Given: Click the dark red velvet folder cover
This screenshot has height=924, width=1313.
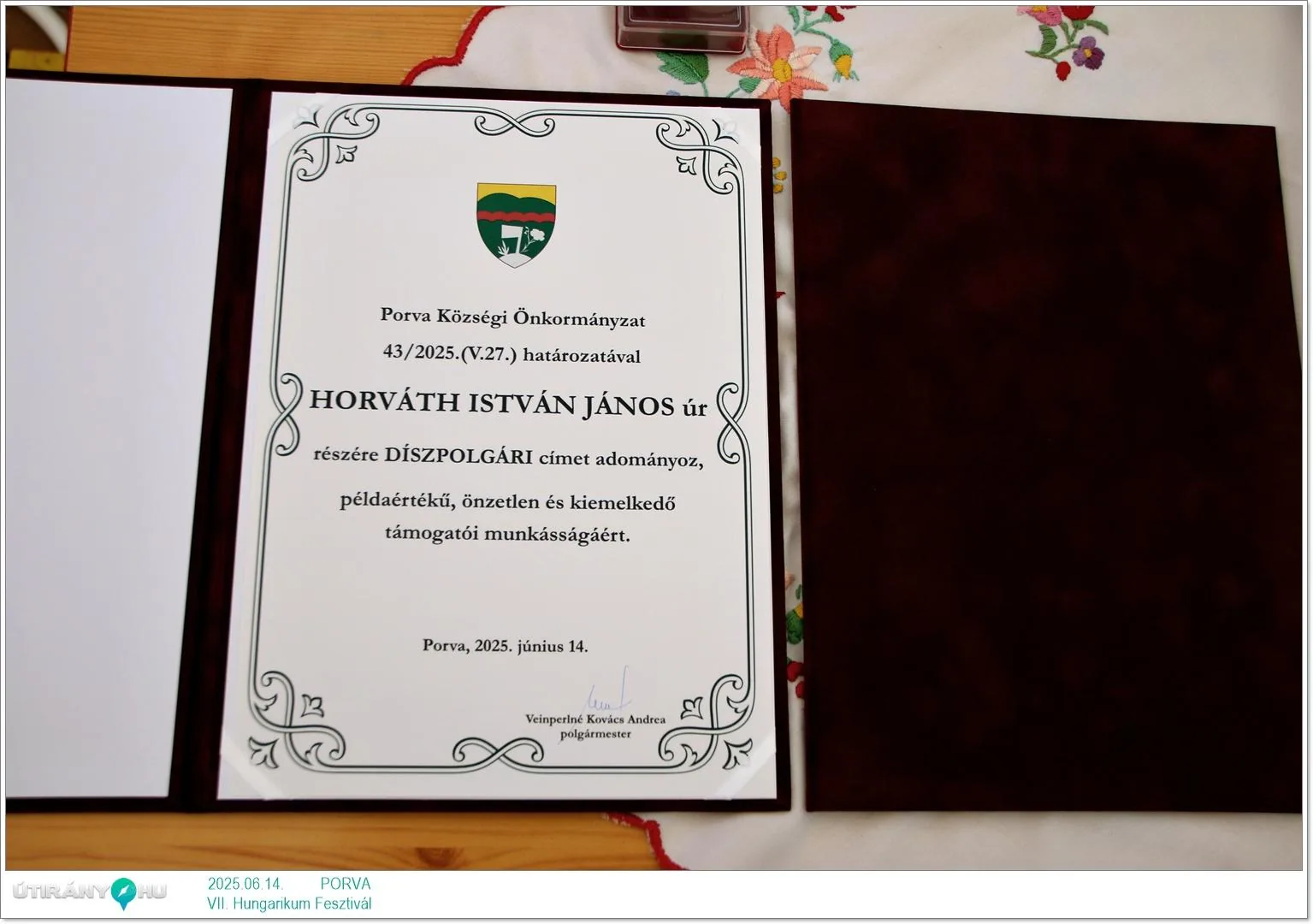Looking at the screenshot, I should tap(1048, 453).
